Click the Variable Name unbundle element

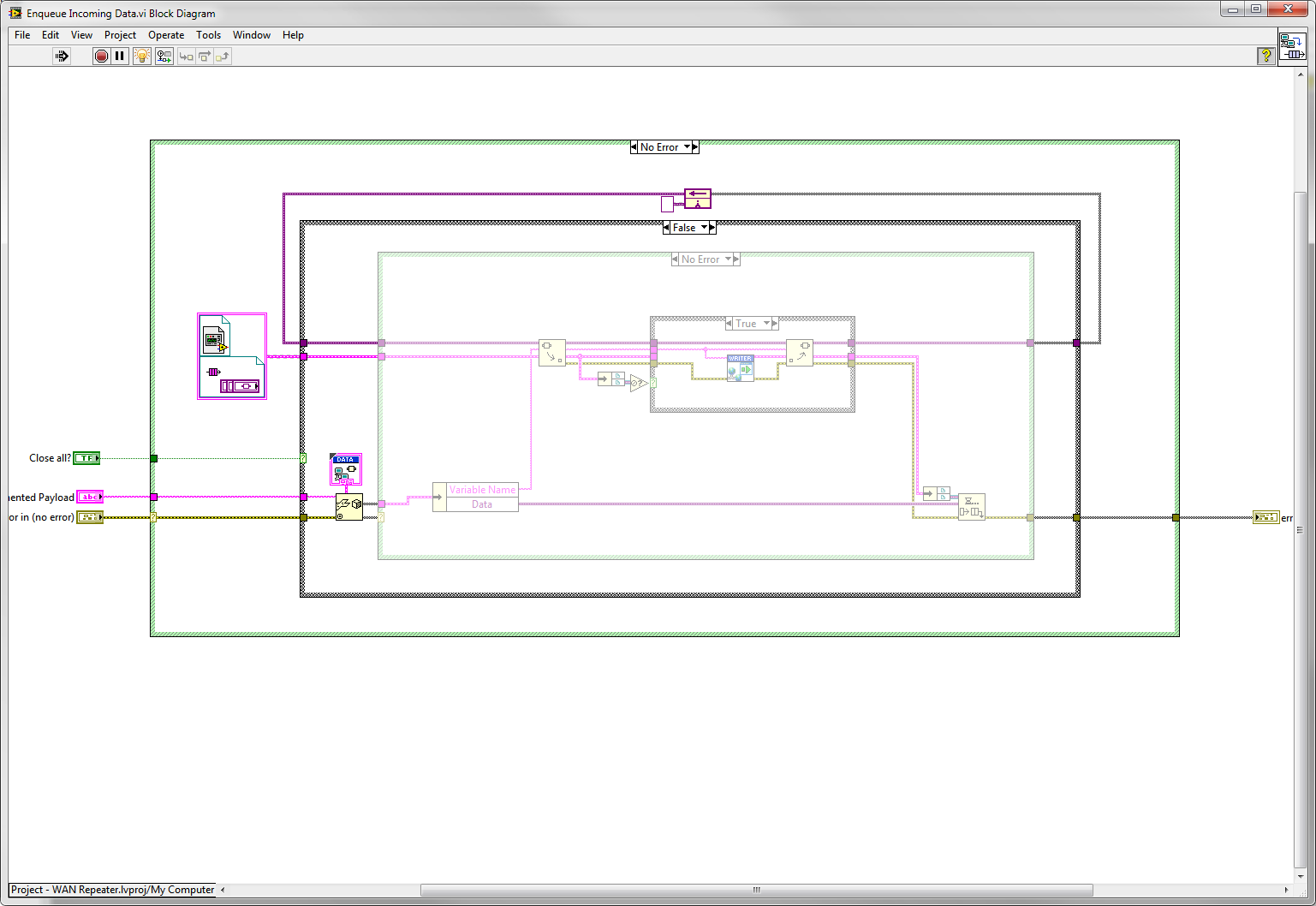(x=482, y=490)
